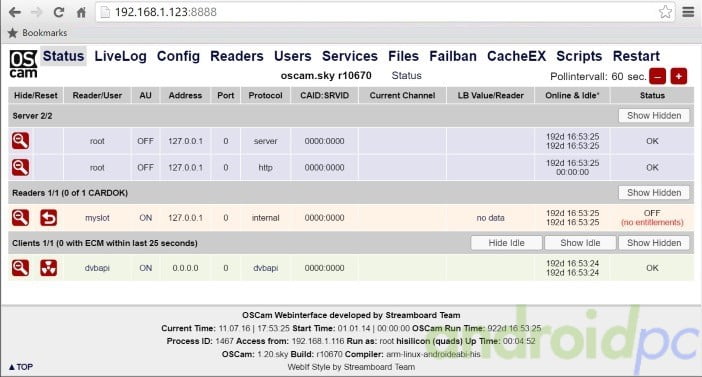Open the Config menu
Screen dimensions: 702x377
pyautogui.click(x=178, y=56)
